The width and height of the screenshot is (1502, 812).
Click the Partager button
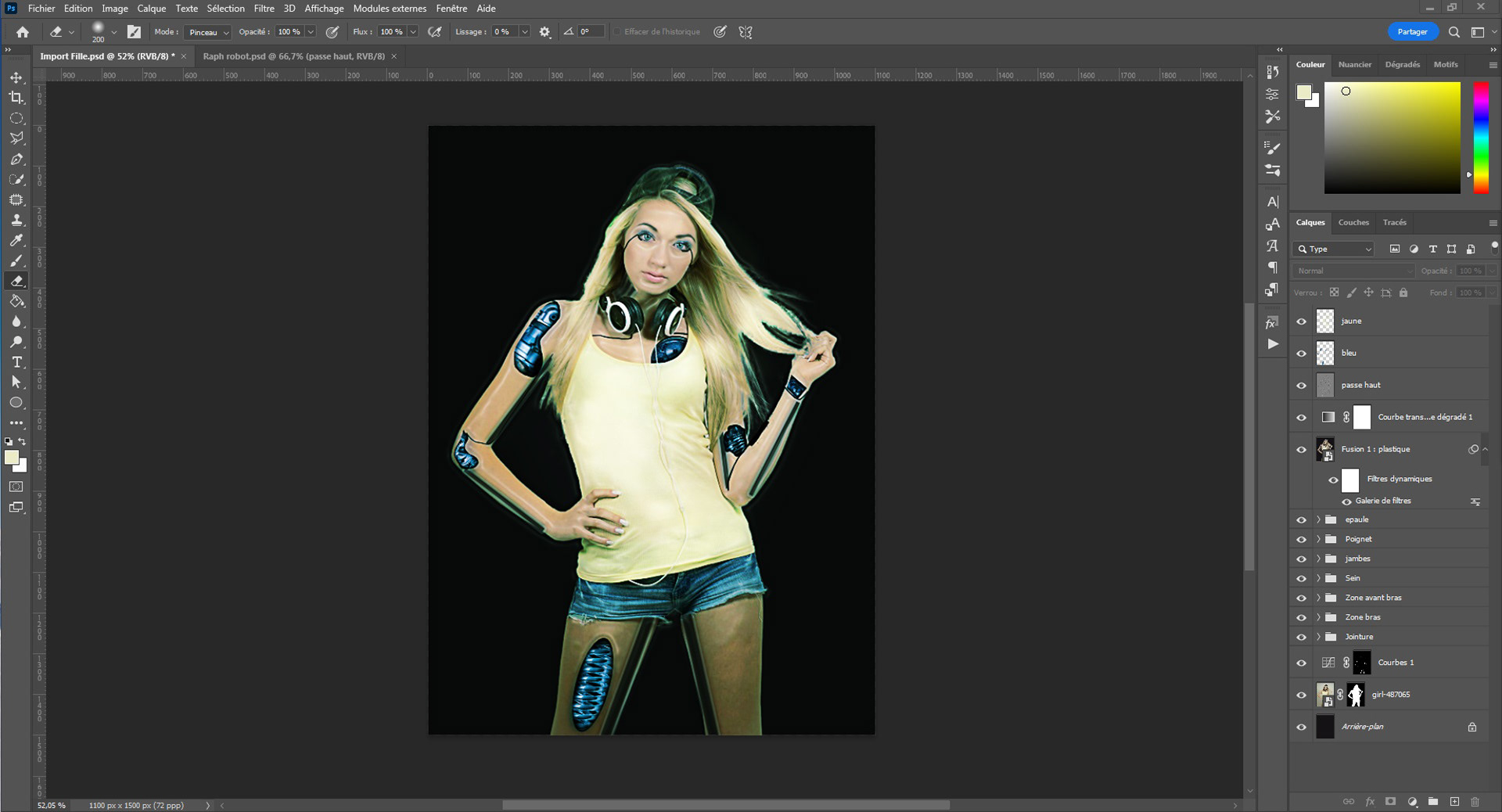(1412, 32)
